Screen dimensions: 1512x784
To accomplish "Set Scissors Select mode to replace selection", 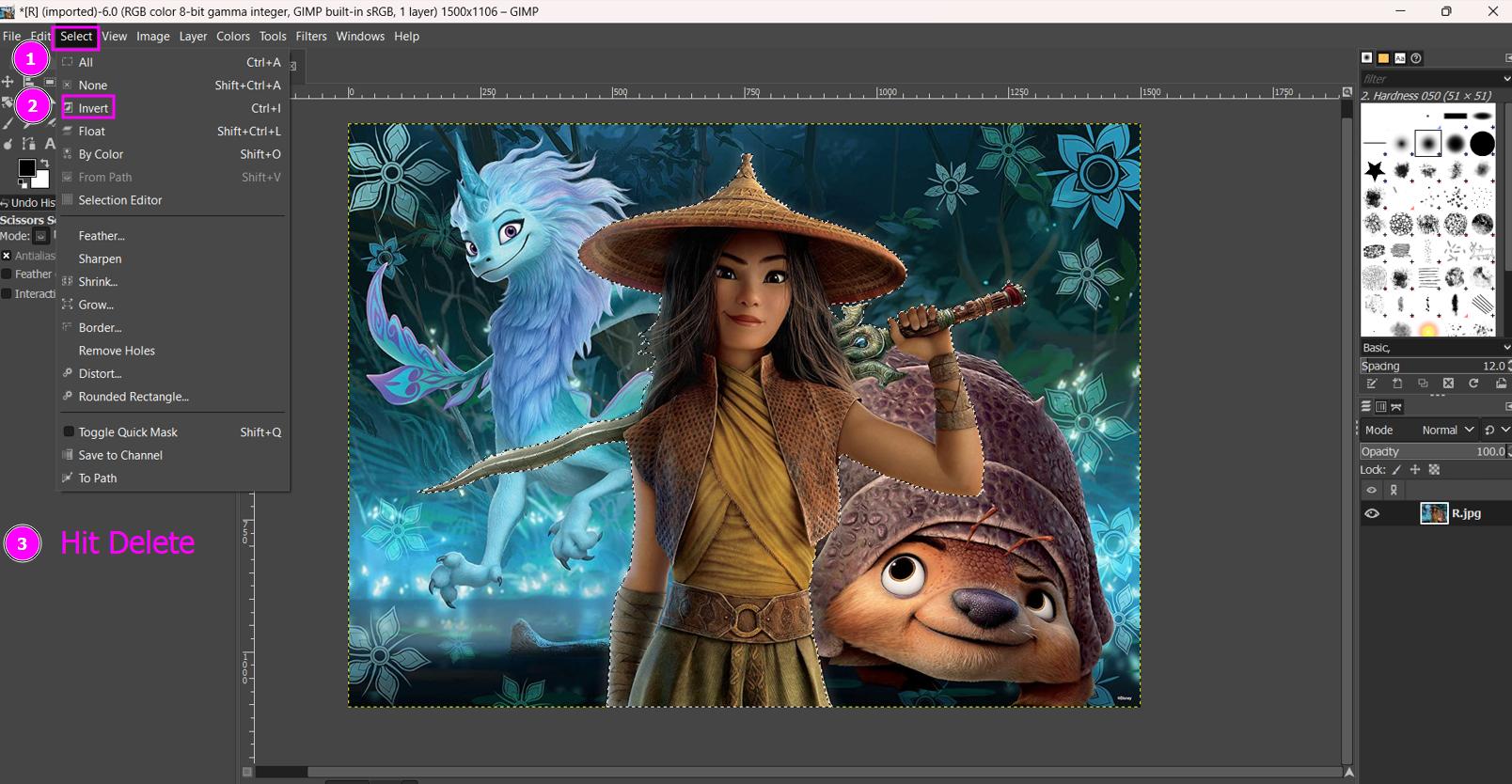I will pos(40,236).
